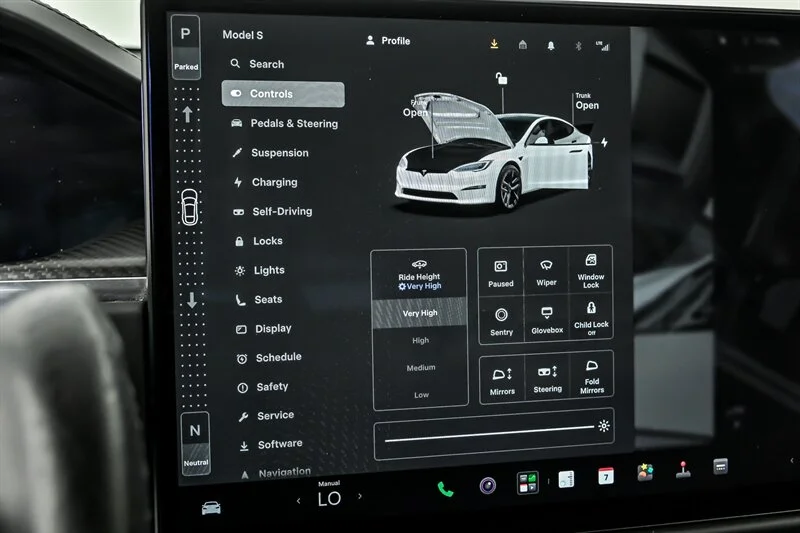Open the Display settings
The width and height of the screenshot is (800, 533).
[264, 329]
